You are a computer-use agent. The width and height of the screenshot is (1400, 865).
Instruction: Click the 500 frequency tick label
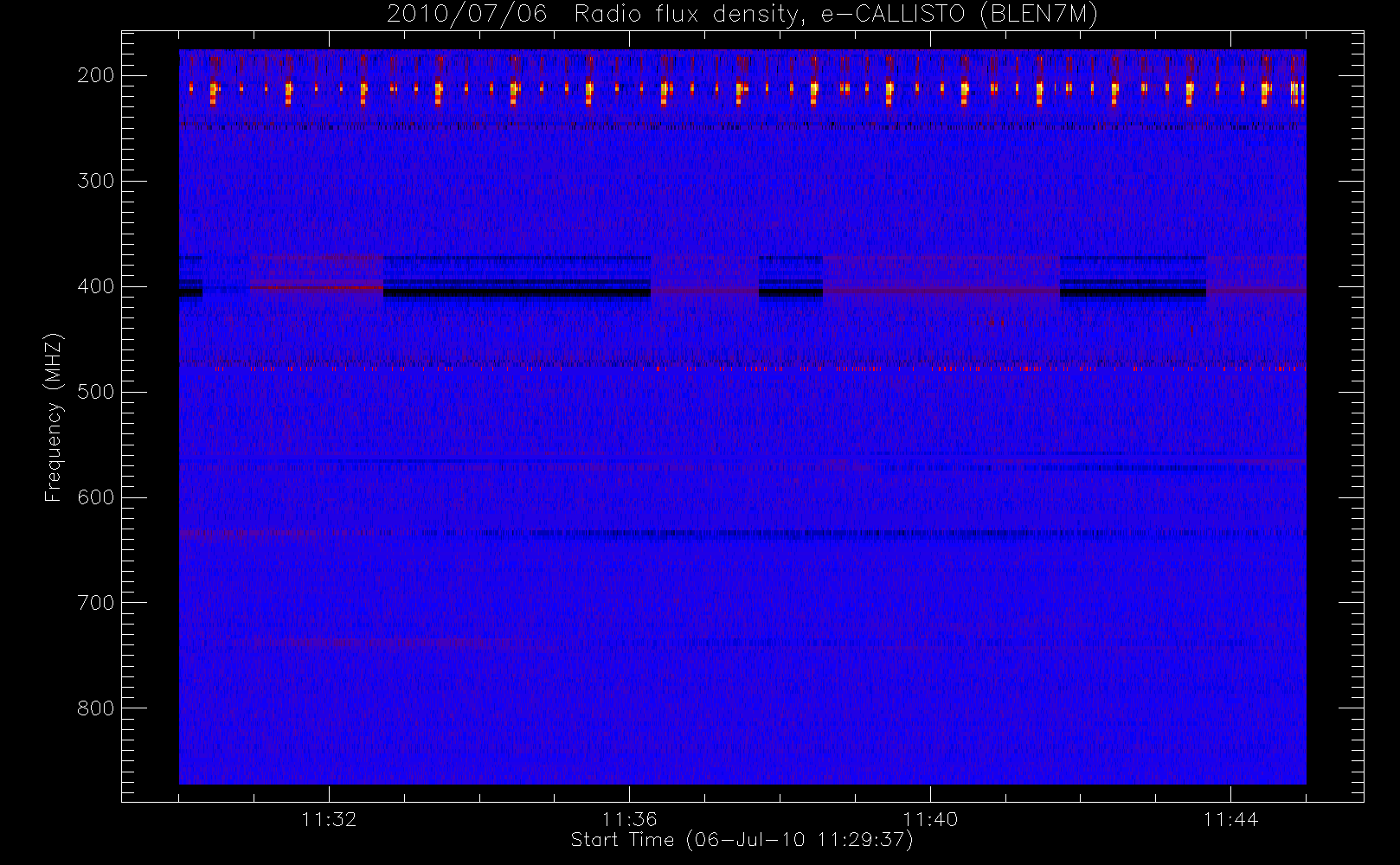[x=96, y=392]
